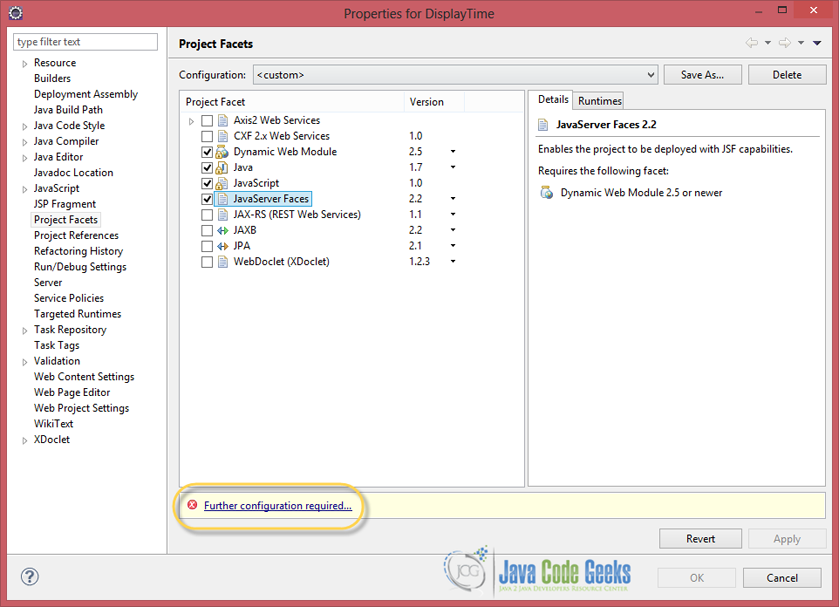
Task: Open WebDoclet version dropdown
Action: click(453, 261)
